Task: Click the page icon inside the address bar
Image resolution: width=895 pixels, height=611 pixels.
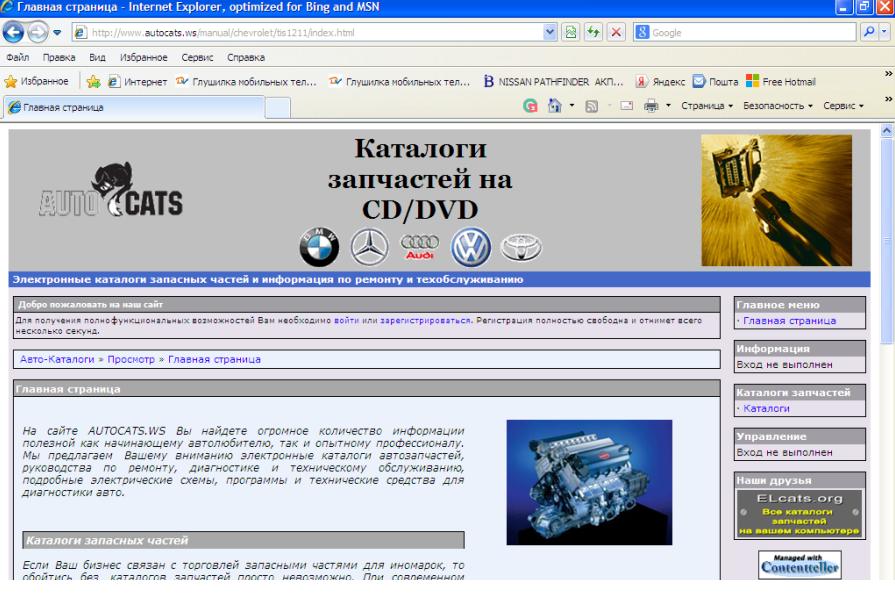Action: pos(80,33)
